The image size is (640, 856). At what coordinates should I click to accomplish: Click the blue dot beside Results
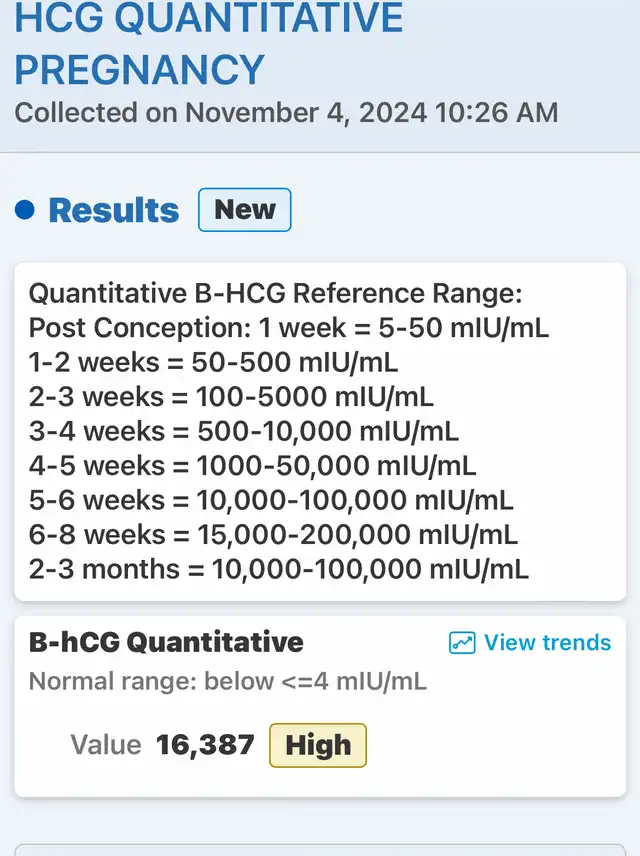(25, 210)
